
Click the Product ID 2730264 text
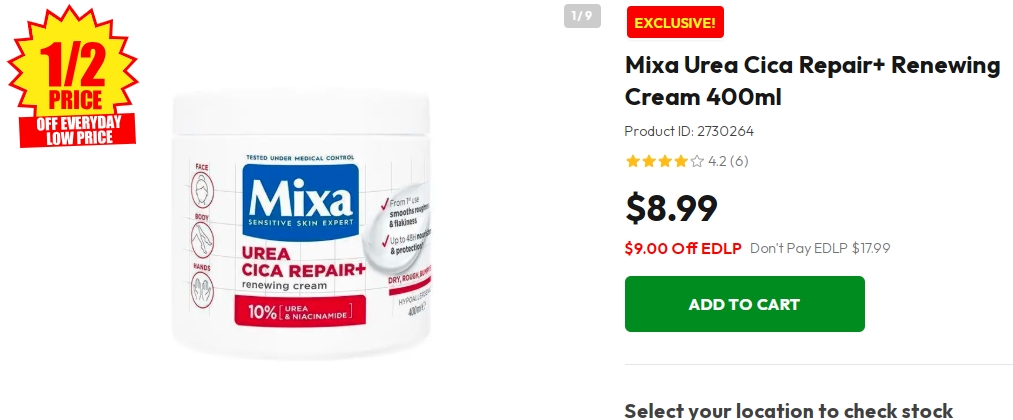click(689, 131)
